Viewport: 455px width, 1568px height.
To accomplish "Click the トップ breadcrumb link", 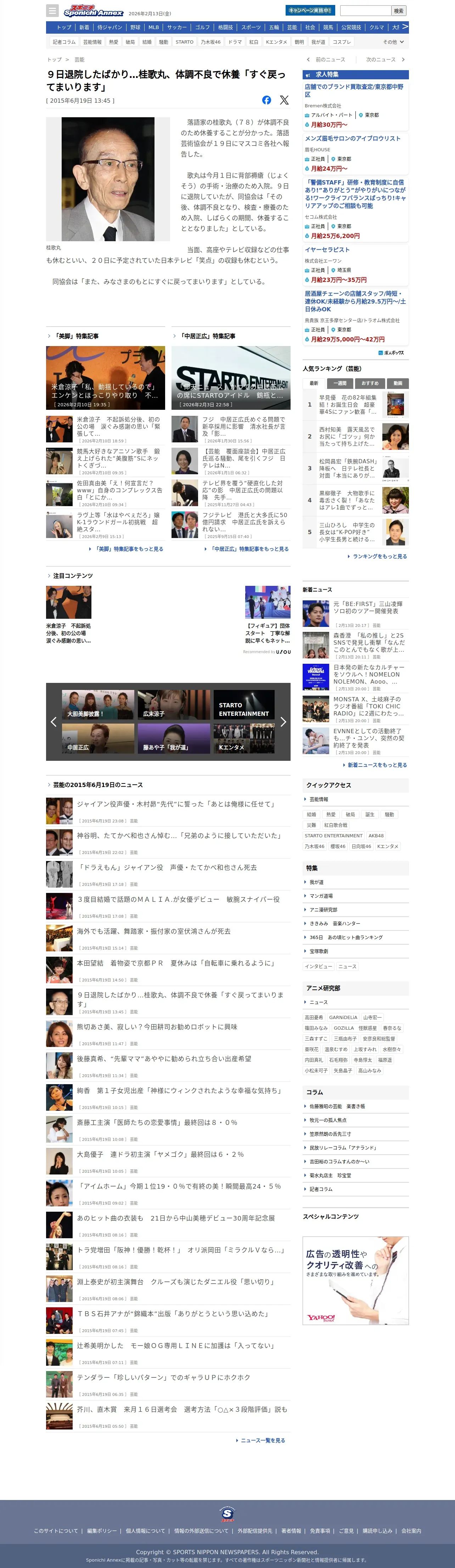I will click(x=54, y=60).
